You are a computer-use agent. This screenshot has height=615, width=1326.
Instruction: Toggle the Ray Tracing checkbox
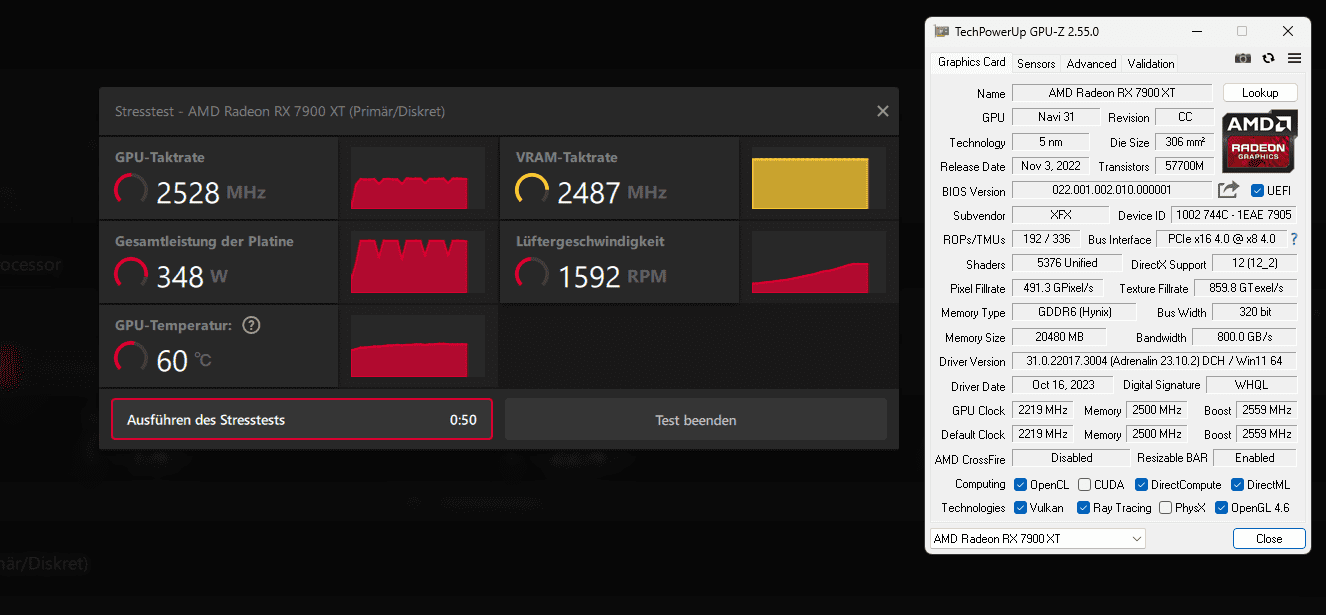pyautogui.click(x=1083, y=508)
